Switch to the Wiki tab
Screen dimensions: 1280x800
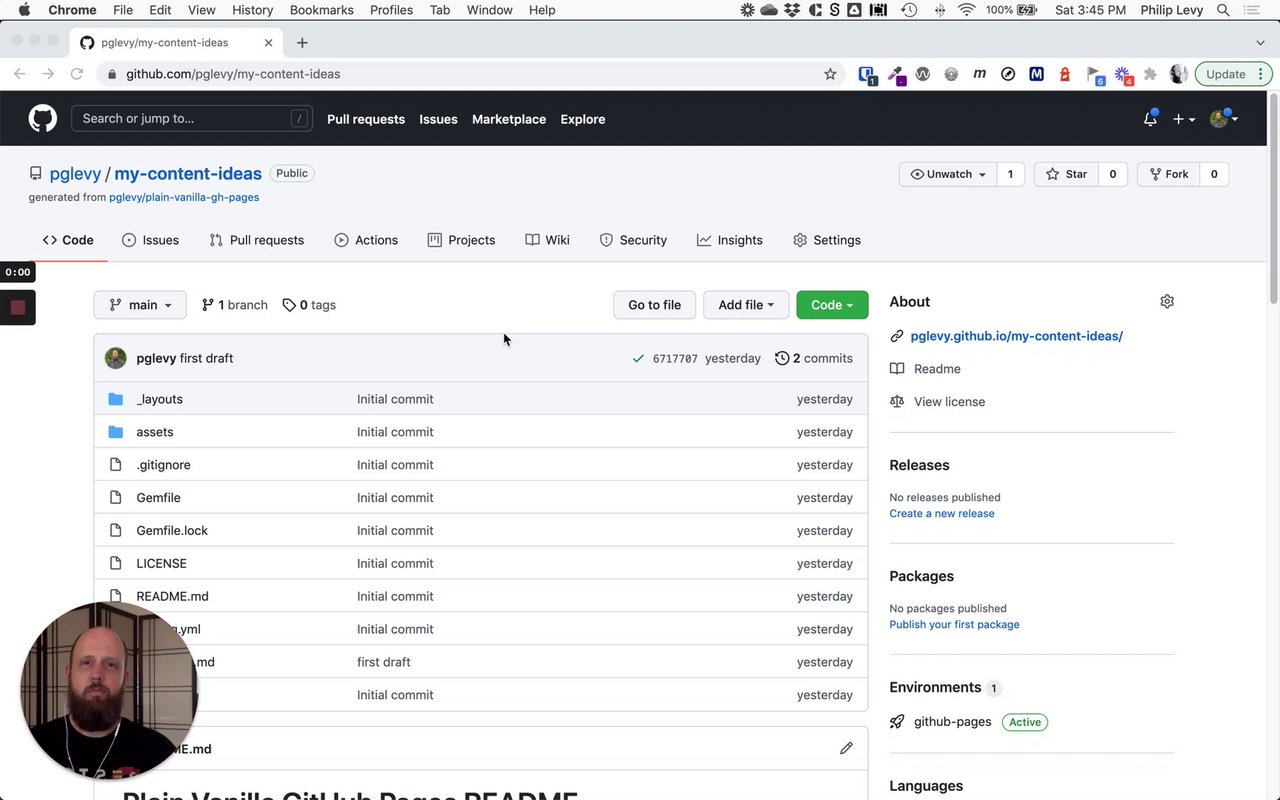pyautogui.click(x=547, y=240)
